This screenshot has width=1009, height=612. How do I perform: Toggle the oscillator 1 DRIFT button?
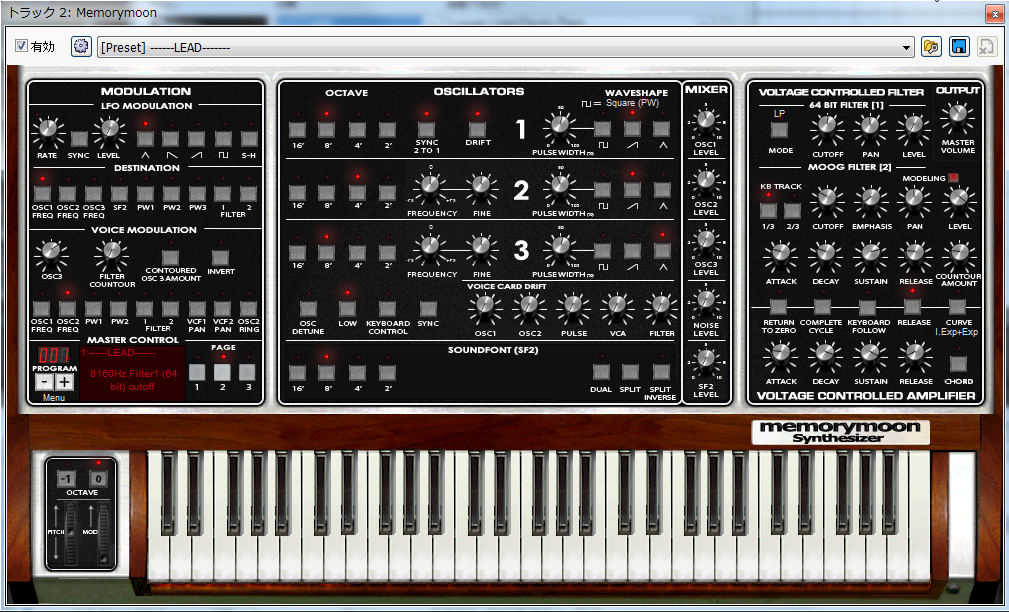477,129
